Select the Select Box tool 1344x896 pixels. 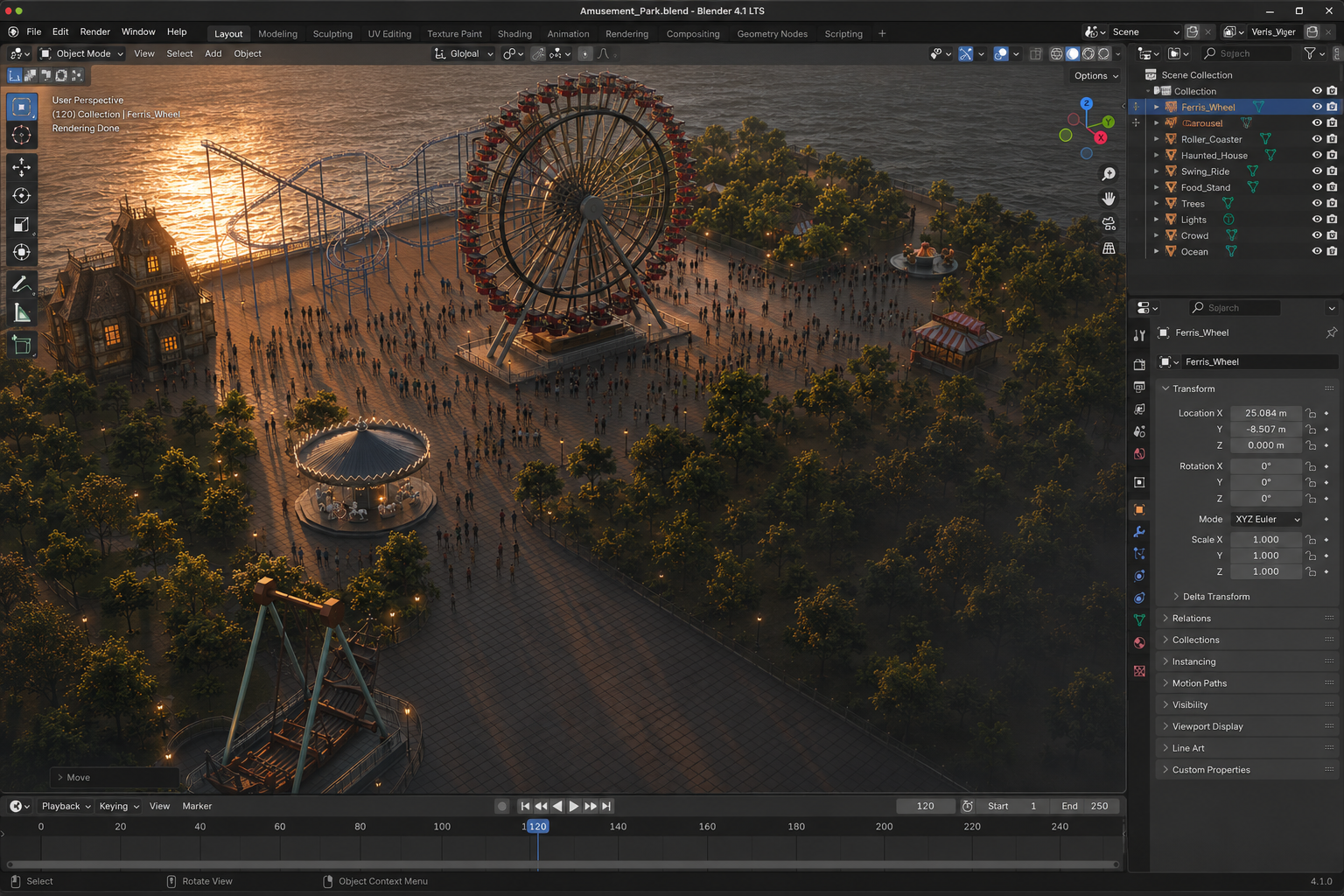pyautogui.click(x=22, y=107)
